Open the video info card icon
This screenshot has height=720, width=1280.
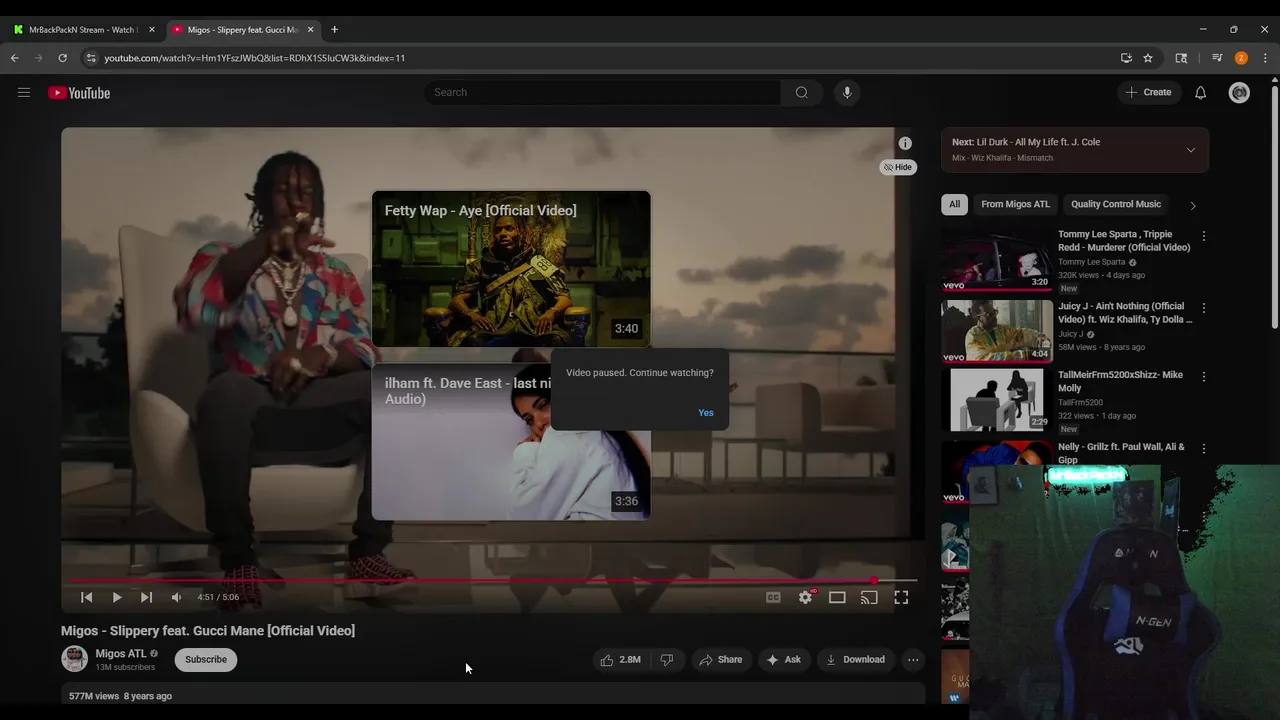[x=905, y=143]
